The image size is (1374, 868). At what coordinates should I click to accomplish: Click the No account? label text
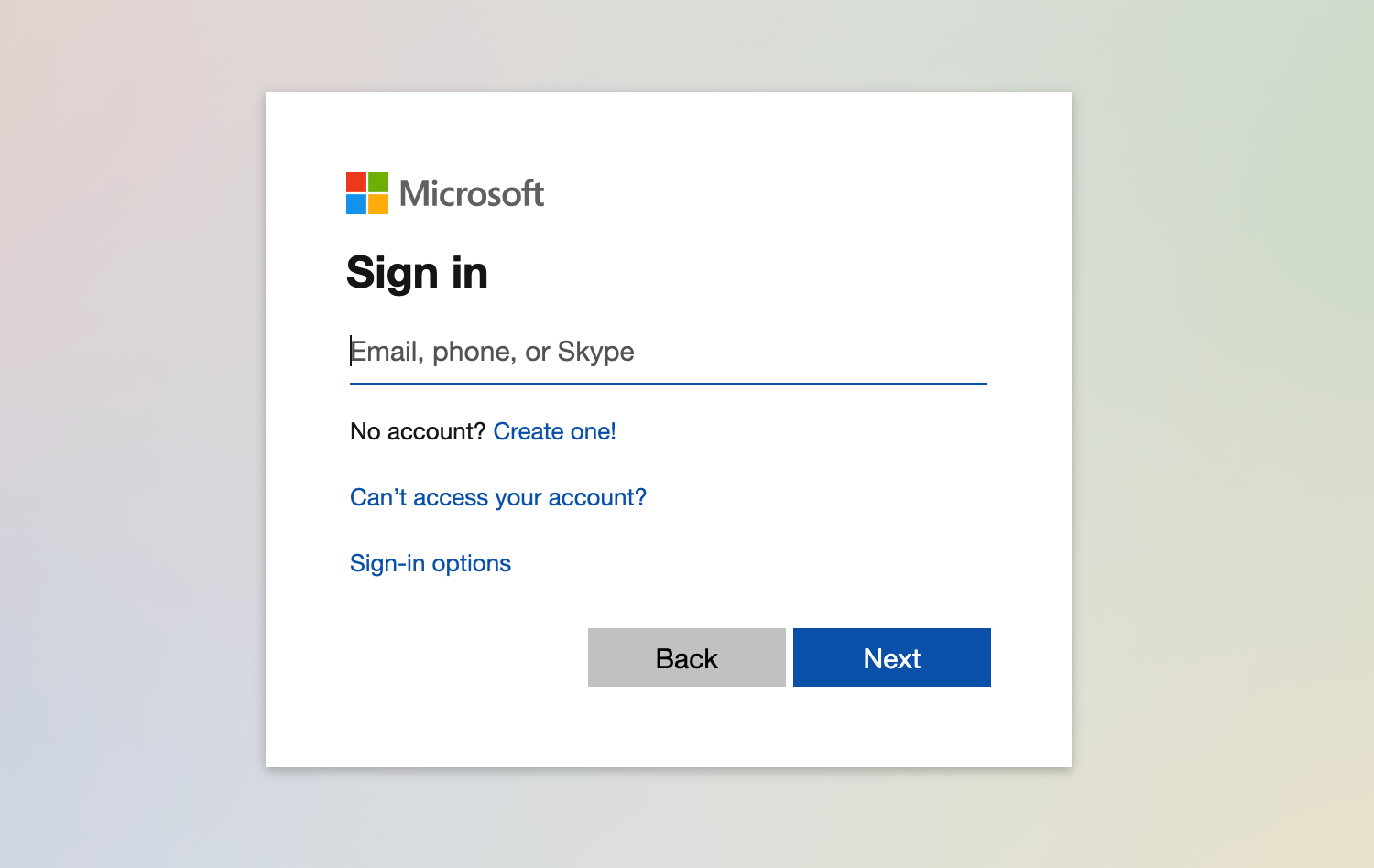[x=418, y=431]
